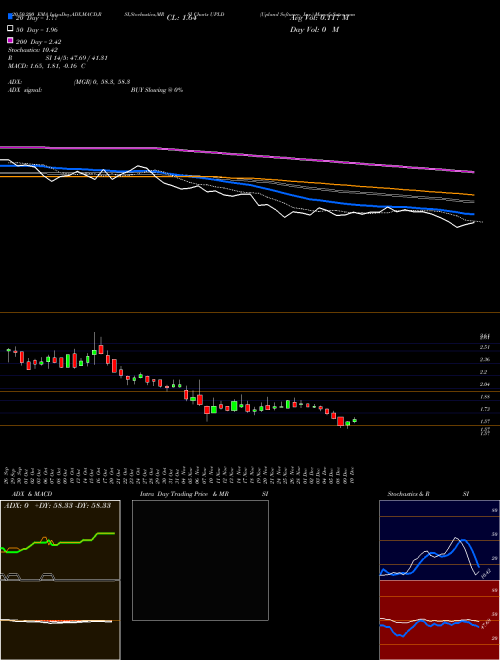Screen dimensions: 500x660
Task: Click the 2.04 price axis label
Action: [x=485, y=384]
